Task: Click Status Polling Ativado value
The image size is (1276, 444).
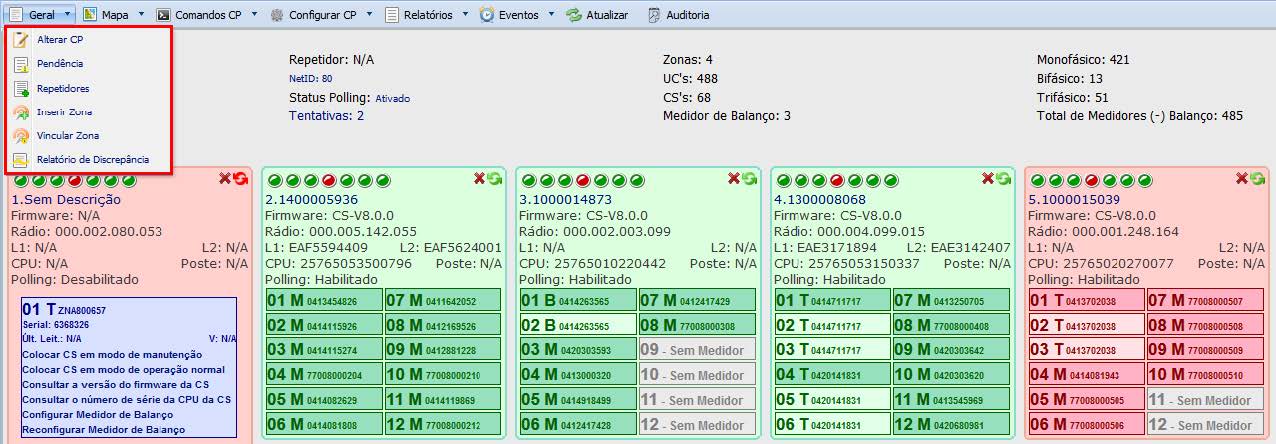Action: point(392,99)
